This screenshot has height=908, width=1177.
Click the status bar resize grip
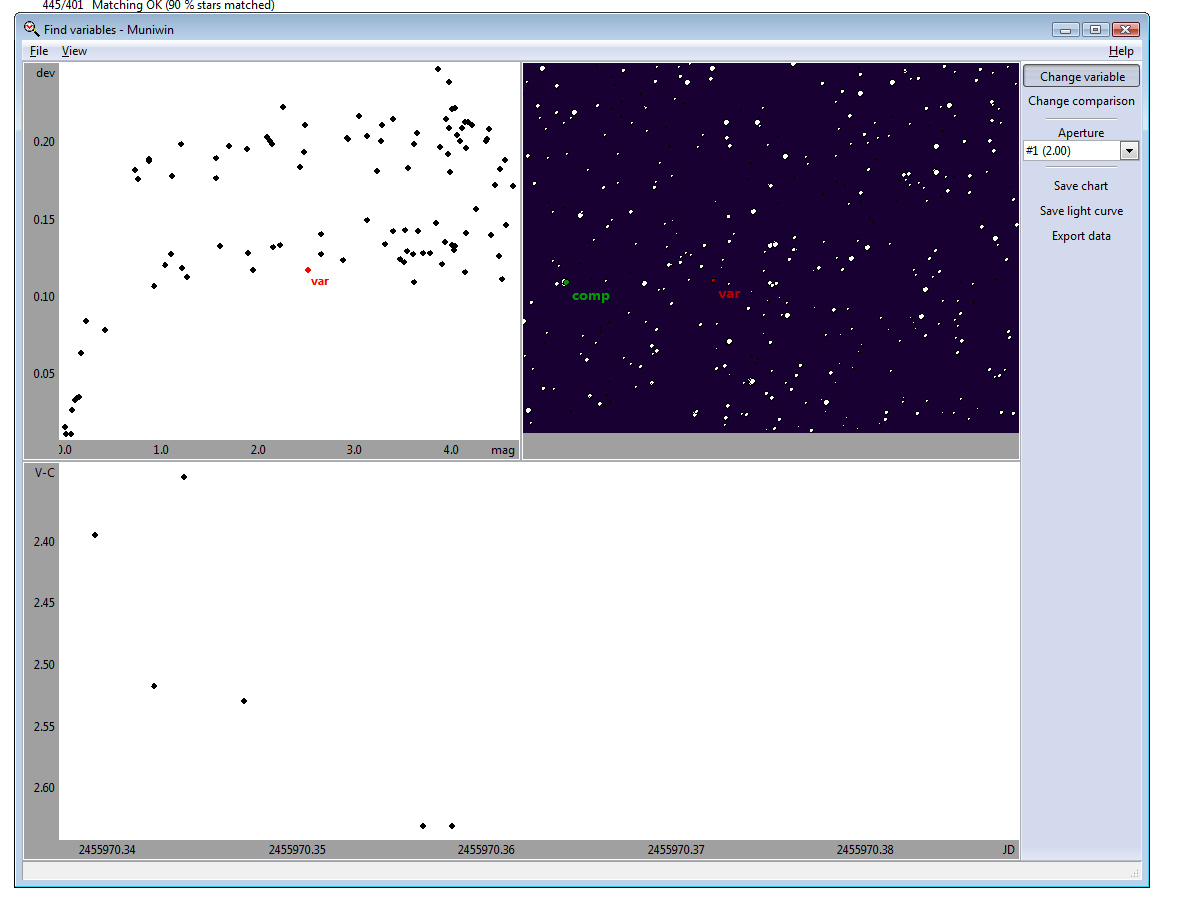[x=1134, y=873]
